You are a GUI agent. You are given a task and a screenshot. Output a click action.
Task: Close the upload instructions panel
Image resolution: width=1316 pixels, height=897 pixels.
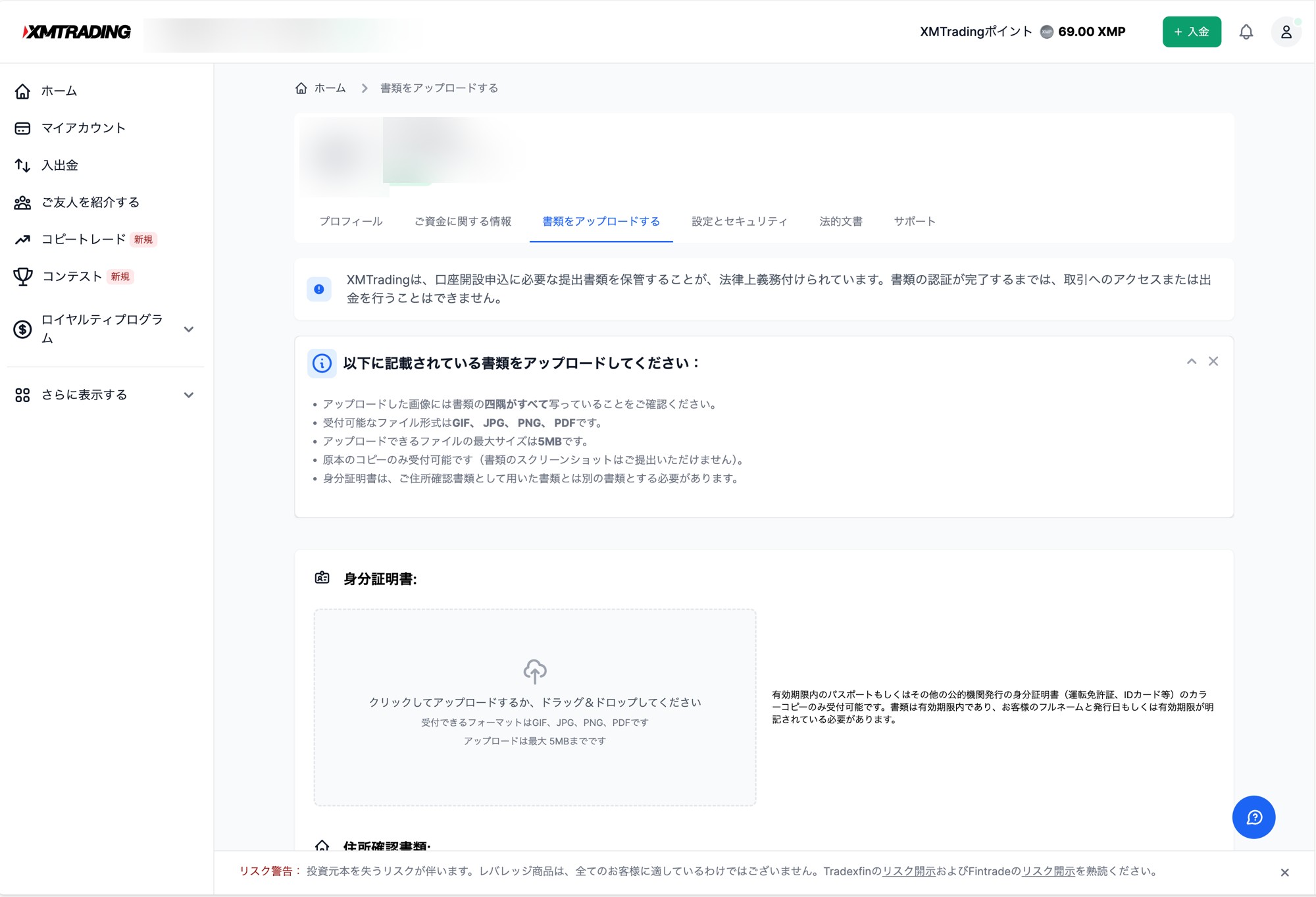pyautogui.click(x=1213, y=361)
